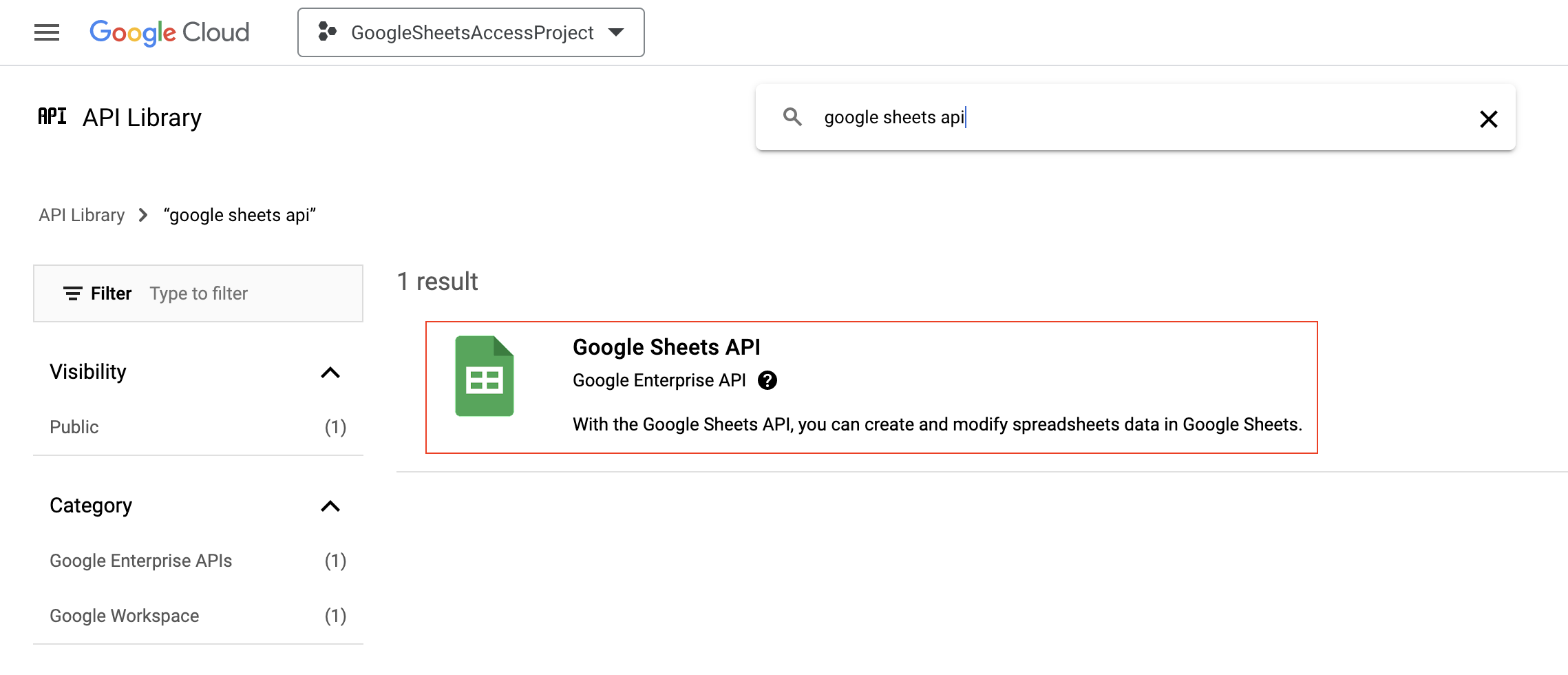Click the Category heading text
This screenshot has height=675, width=1568.
(x=91, y=506)
